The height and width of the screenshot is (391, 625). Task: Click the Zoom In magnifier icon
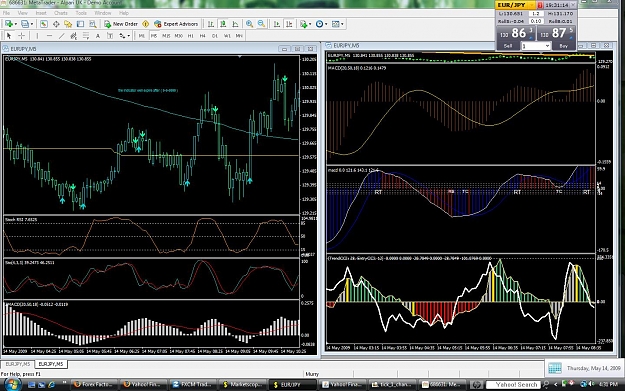[x=249, y=24]
